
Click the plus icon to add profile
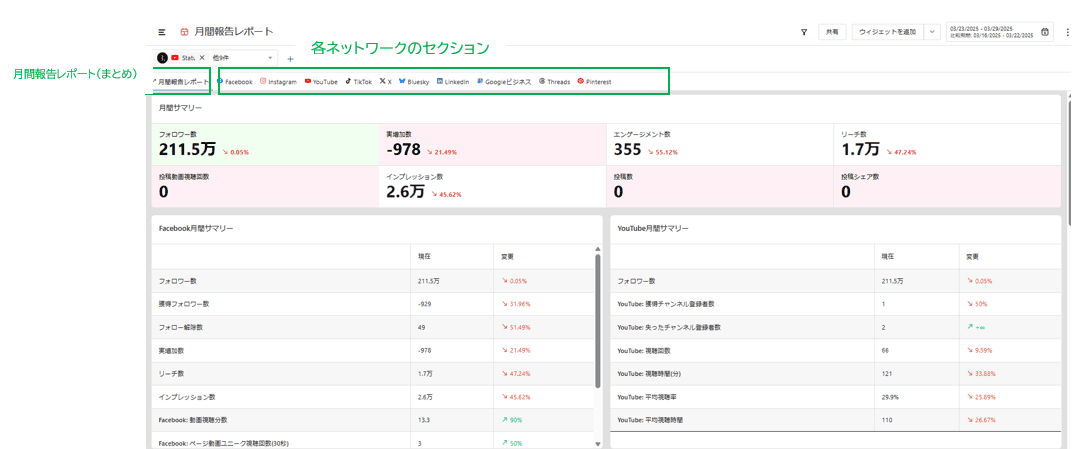click(290, 59)
